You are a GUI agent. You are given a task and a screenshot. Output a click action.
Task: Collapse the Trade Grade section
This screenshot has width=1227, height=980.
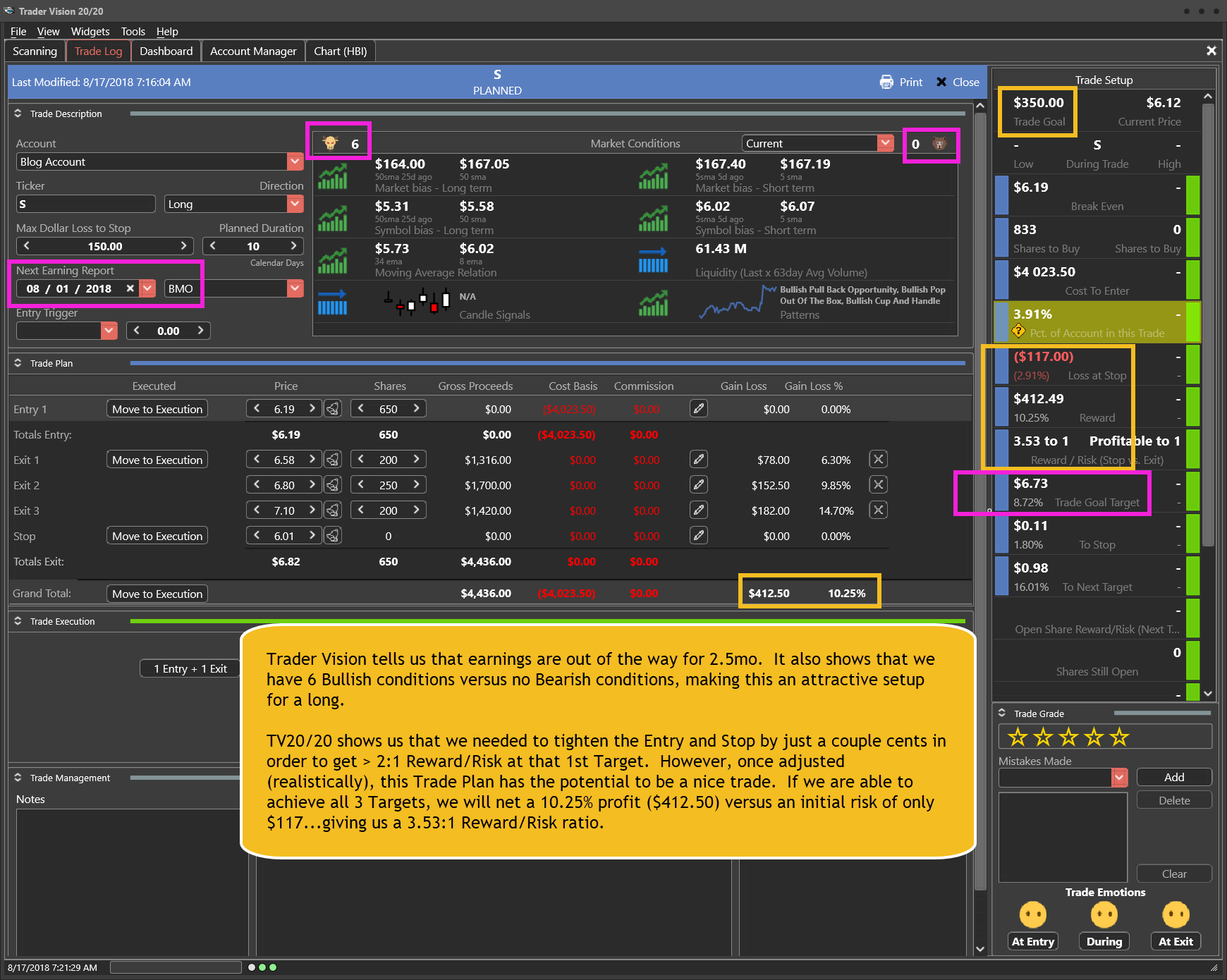click(1002, 713)
